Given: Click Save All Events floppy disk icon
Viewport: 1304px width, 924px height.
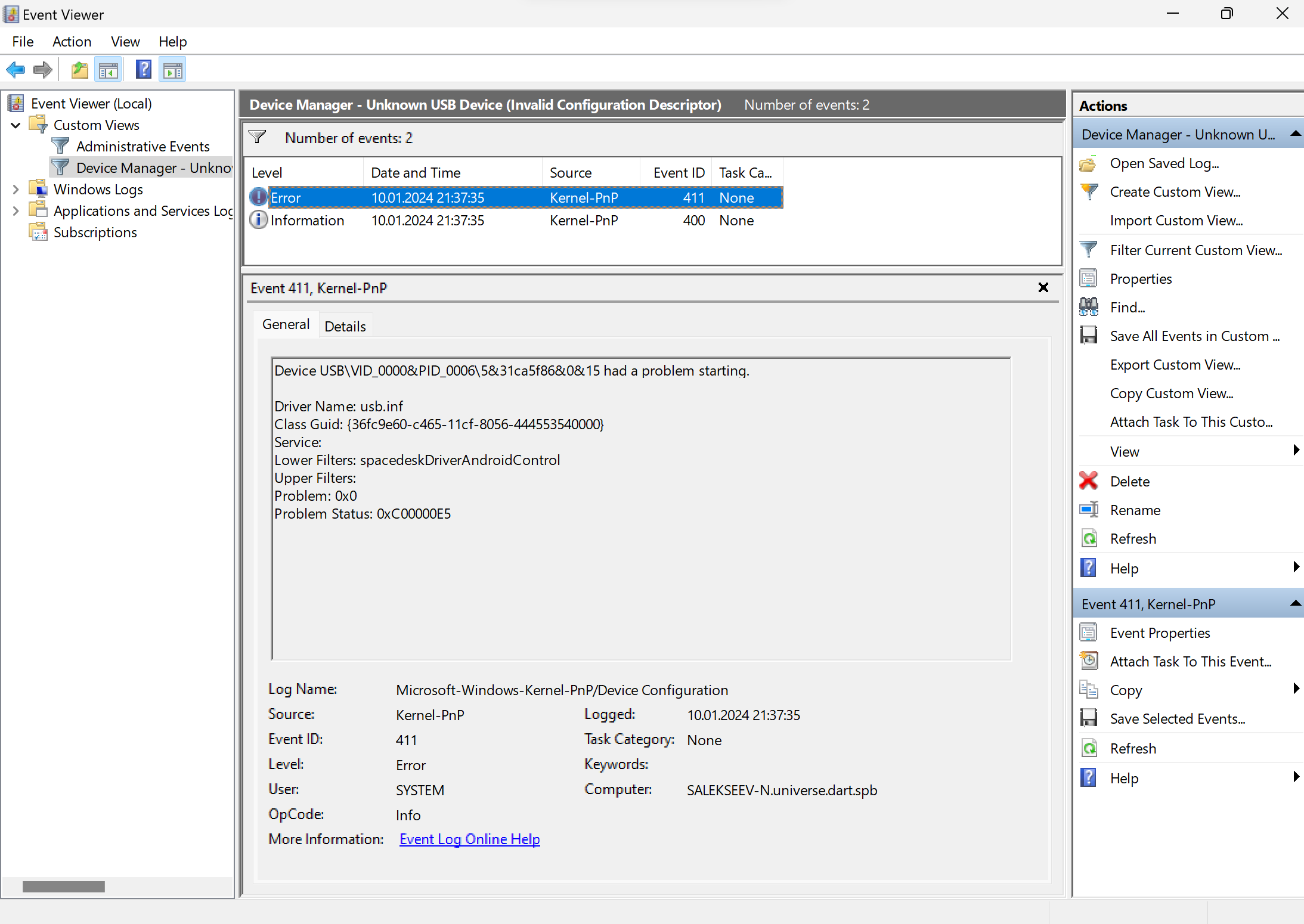Looking at the screenshot, I should 1089,336.
